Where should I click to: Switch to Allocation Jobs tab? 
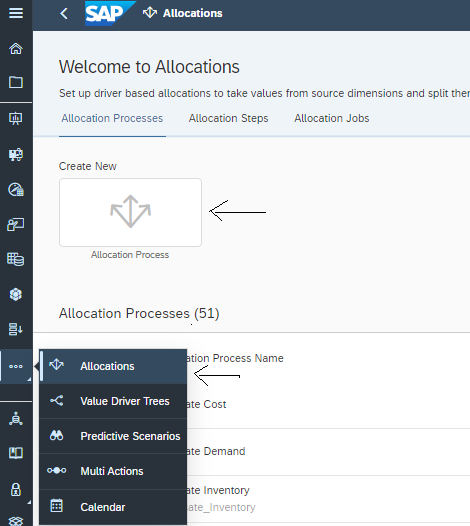pos(331,118)
